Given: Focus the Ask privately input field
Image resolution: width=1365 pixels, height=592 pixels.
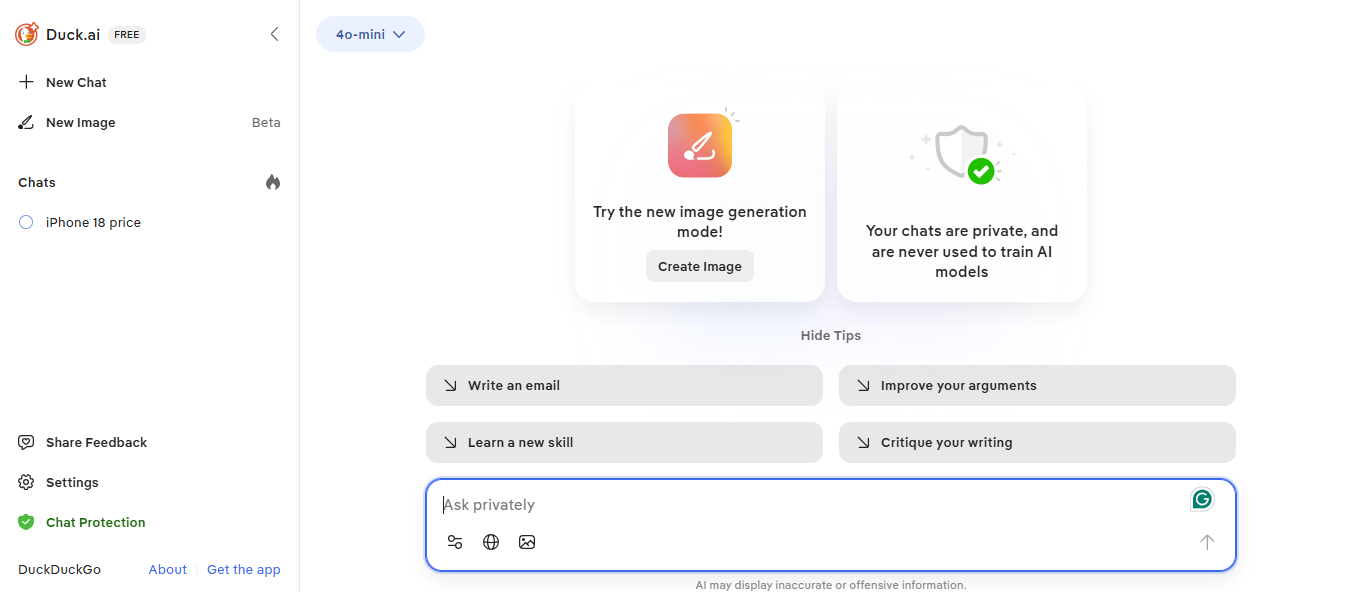Looking at the screenshot, I should (x=800, y=505).
